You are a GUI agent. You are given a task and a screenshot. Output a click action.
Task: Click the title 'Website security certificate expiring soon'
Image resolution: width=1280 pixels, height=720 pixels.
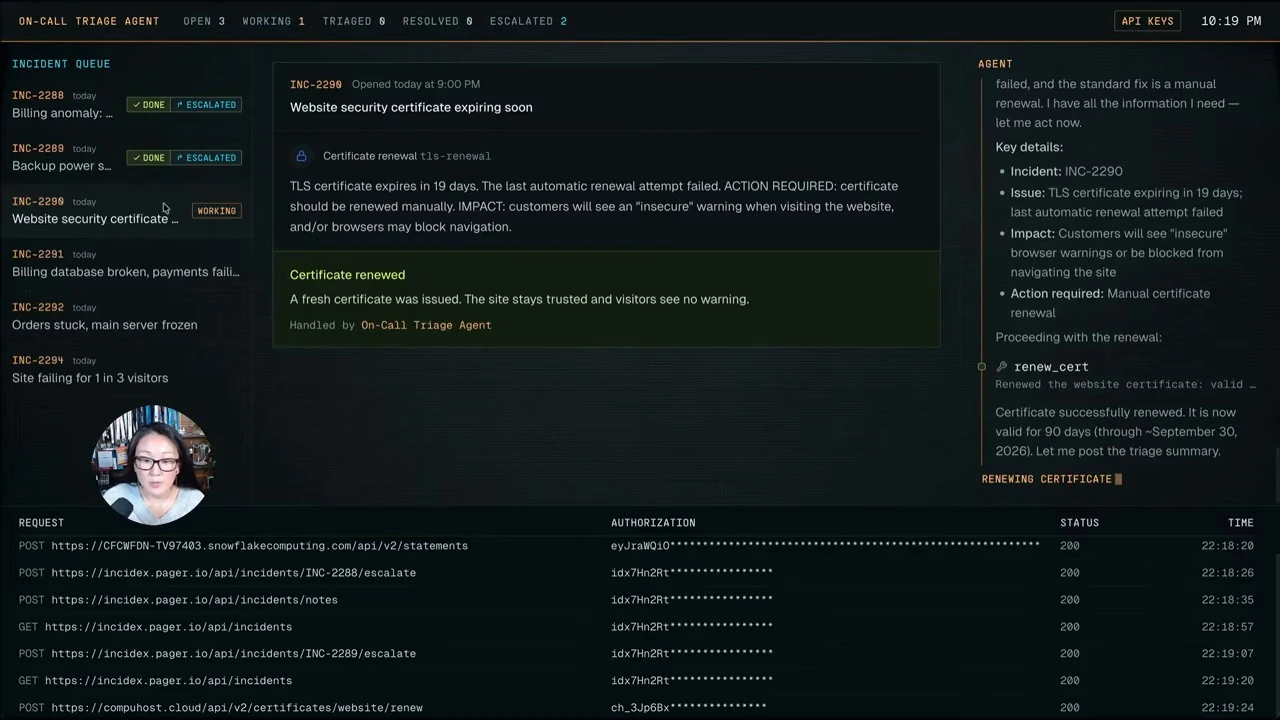[x=411, y=107]
